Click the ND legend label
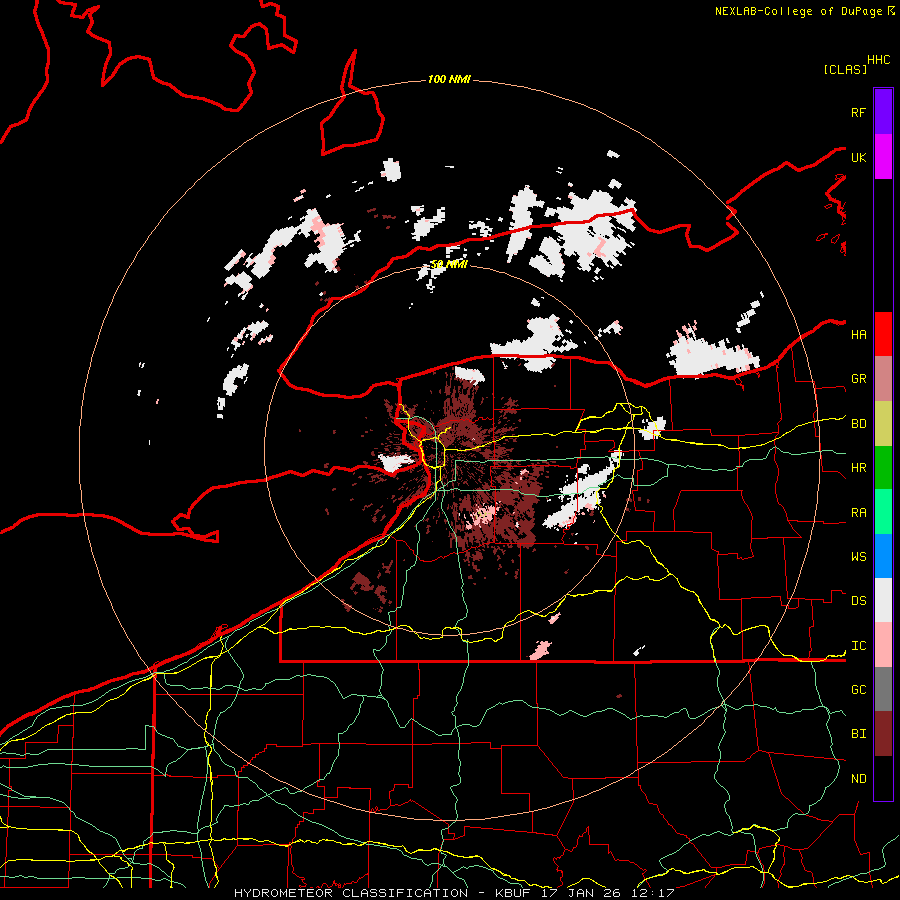Image resolution: width=900 pixels, height=900 pixels. click(x=858, y=779)
